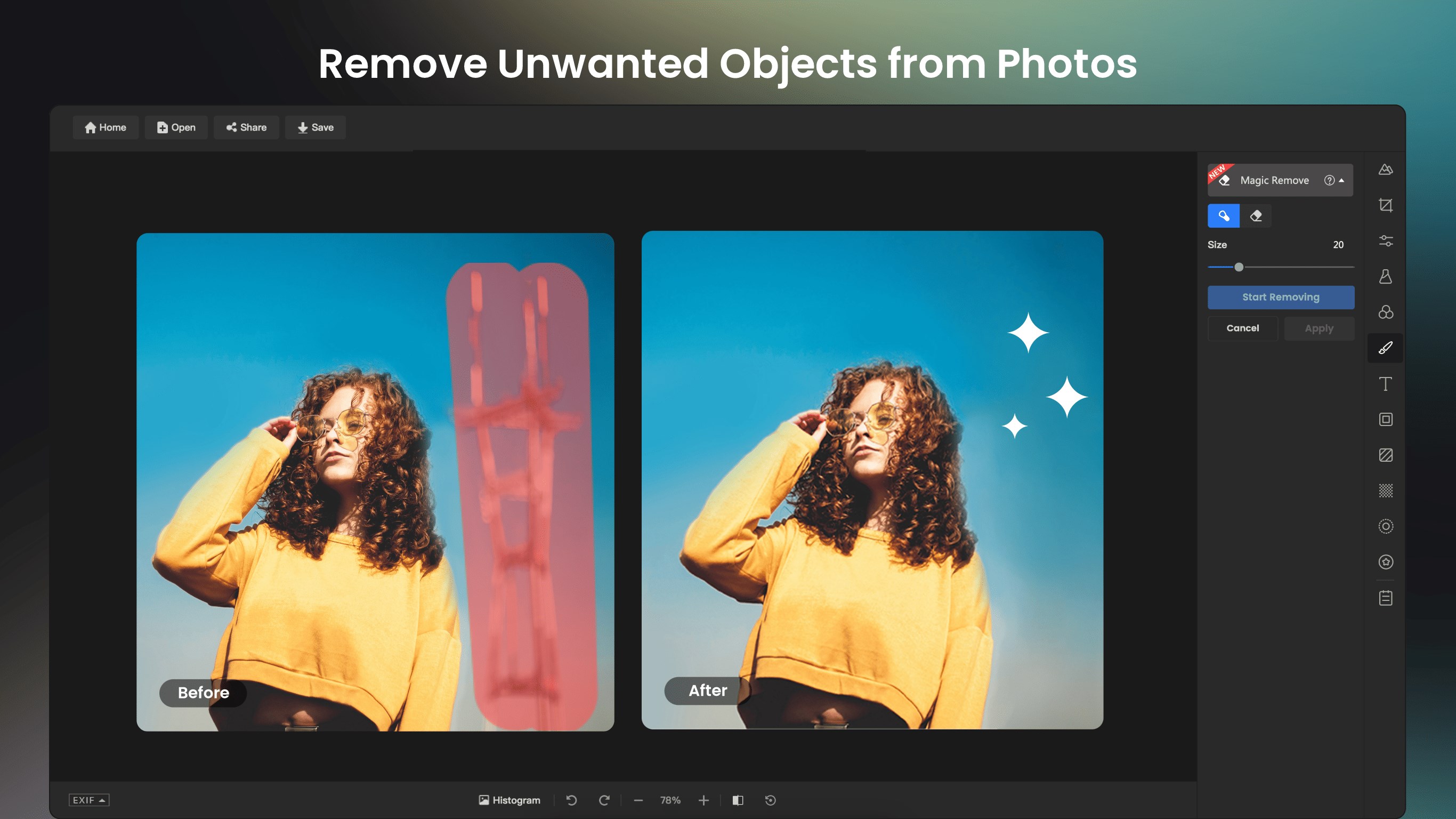Click the 78% zoom level value

tap(670, 800)
